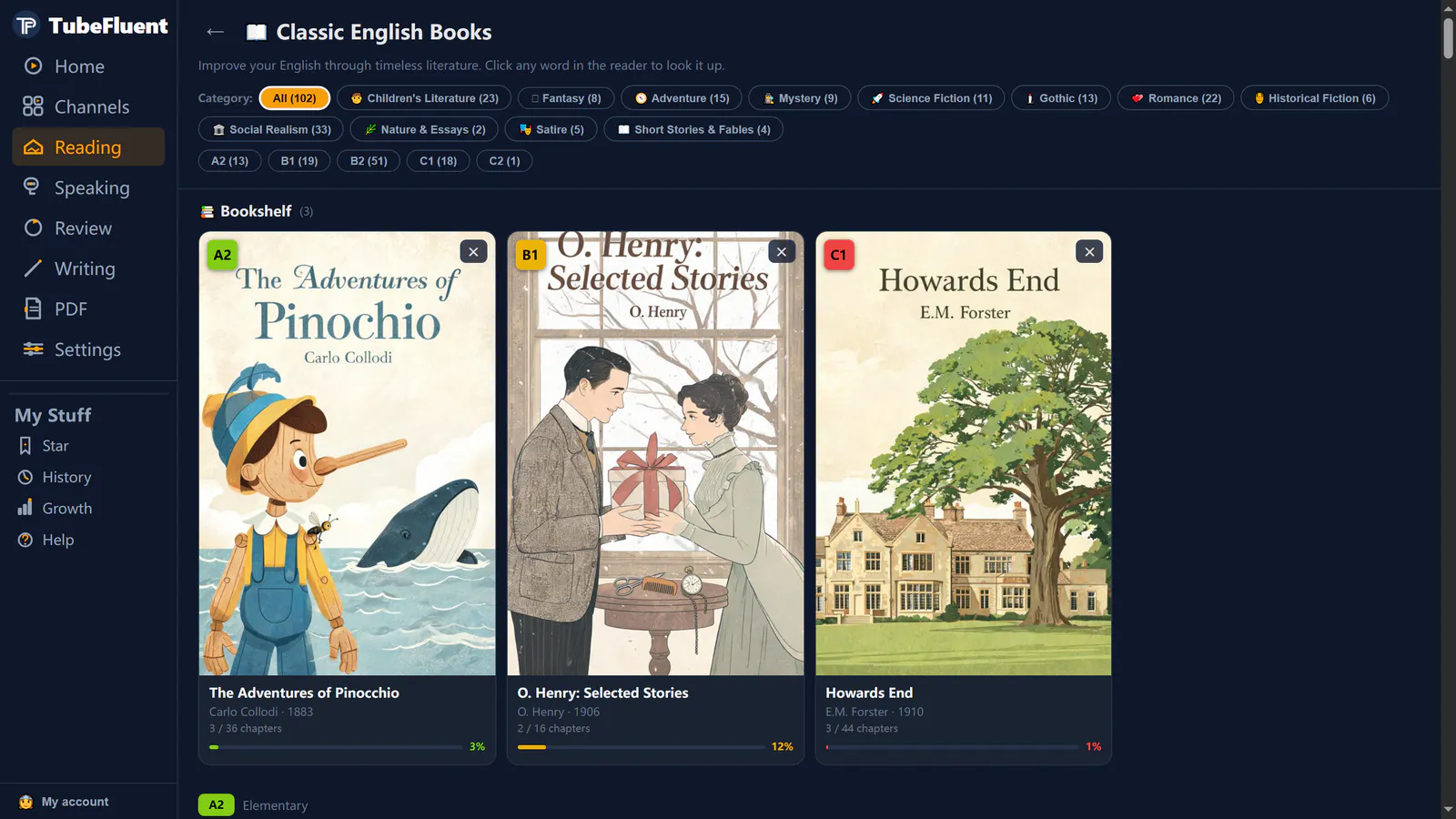
Task: Click the B1 badge on the O. Henry cover
Action: [530, 255]
